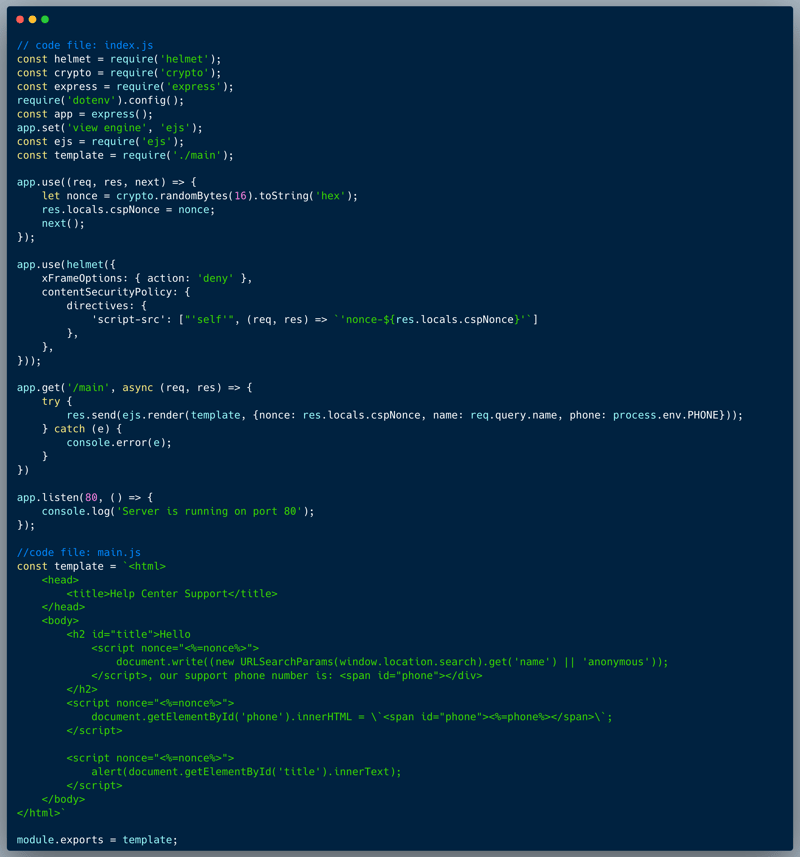Screen dimensions: 800x857
Task: Select the comment '//code file: main.js'
Action: 79,553
